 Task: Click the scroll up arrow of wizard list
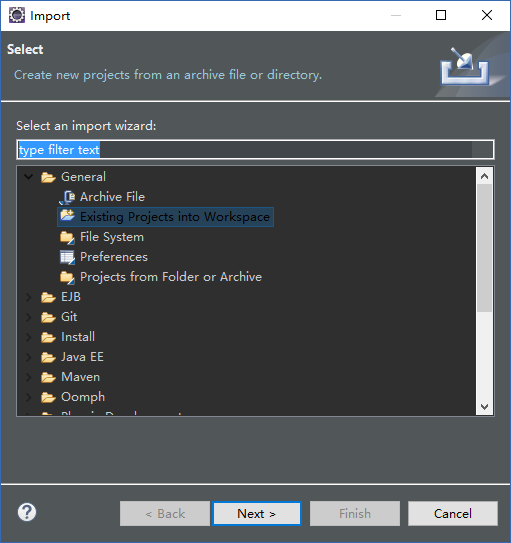tap(484, 176)
